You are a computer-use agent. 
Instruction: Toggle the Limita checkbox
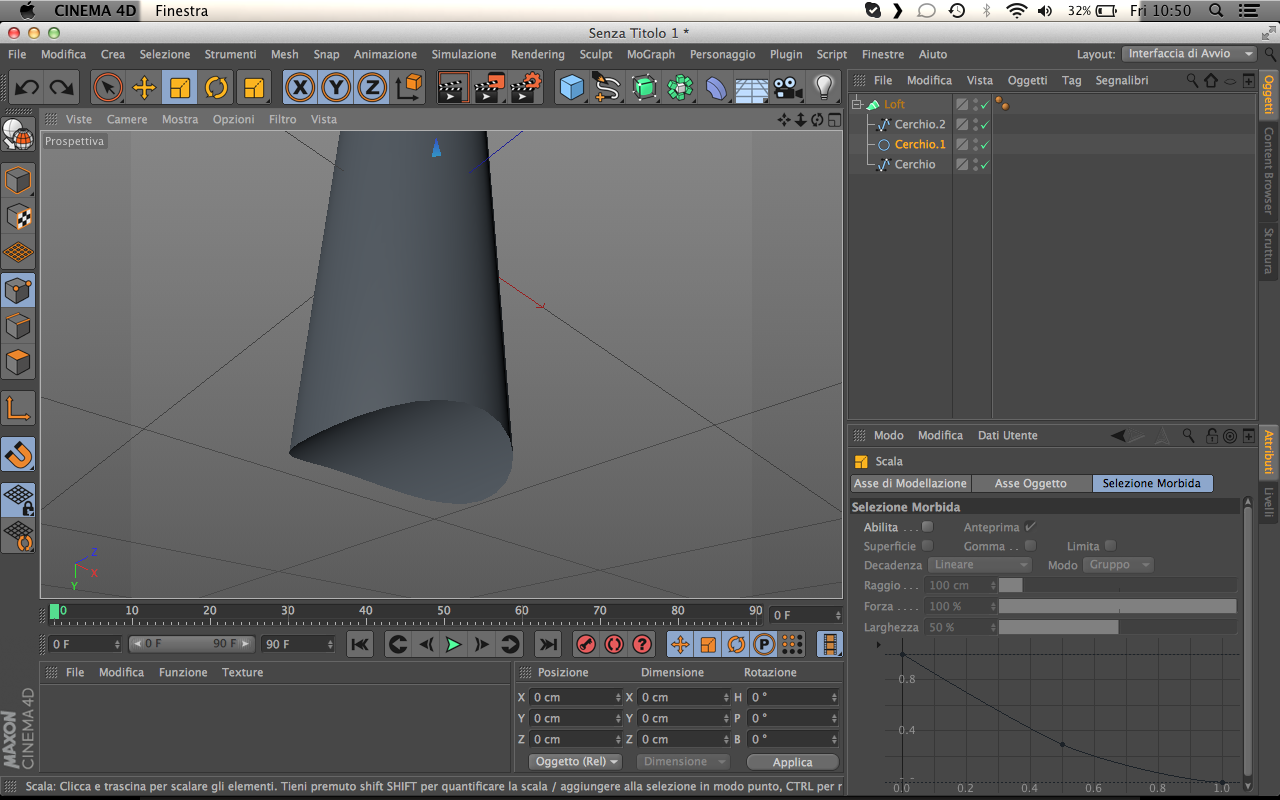tap(1110, 546)
